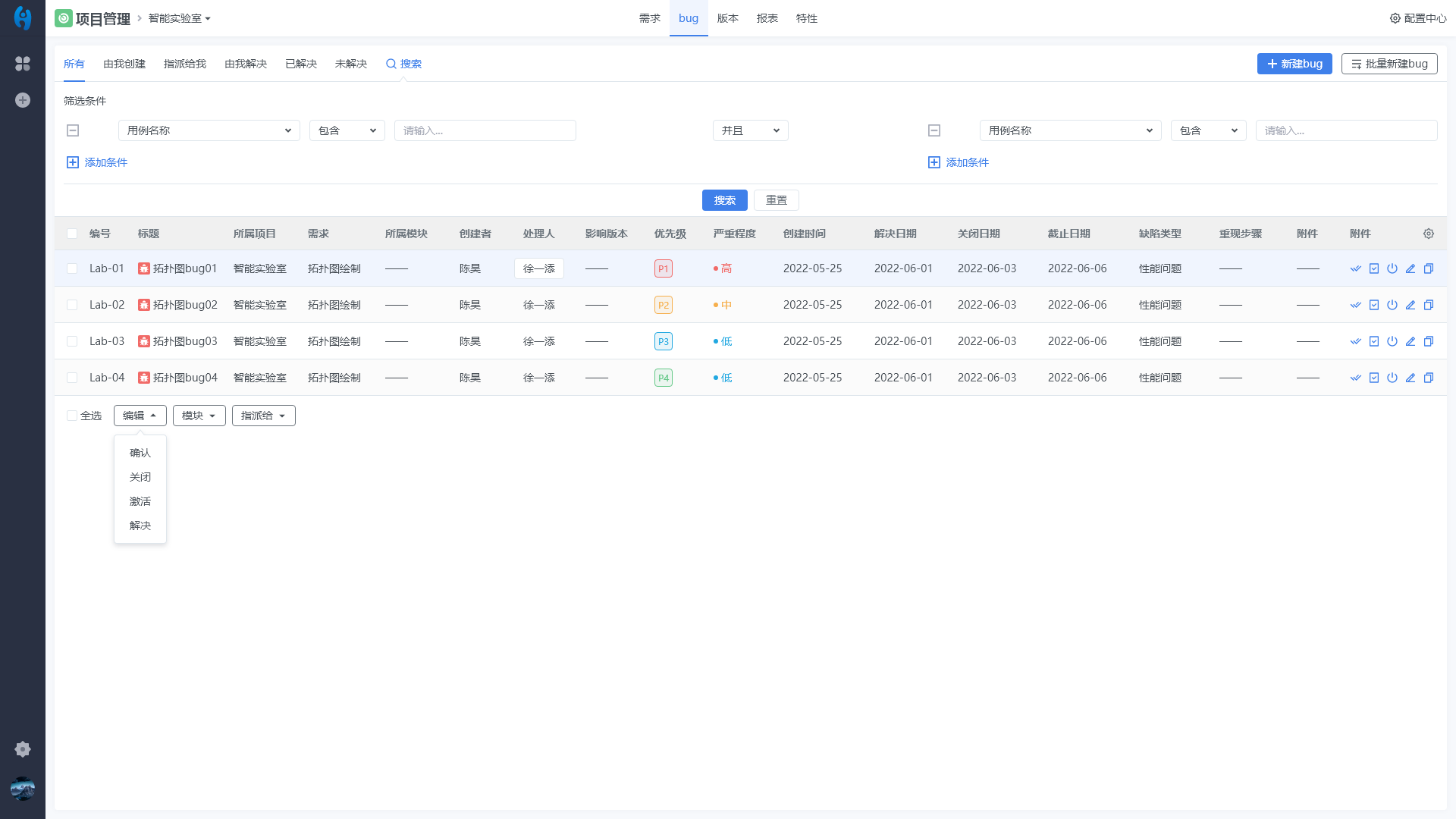Image resolution: width=1456 pixels, height=819 pixels.
Task: Check the Lab-04 row checkbox
Action: click(x=72, y=378)
